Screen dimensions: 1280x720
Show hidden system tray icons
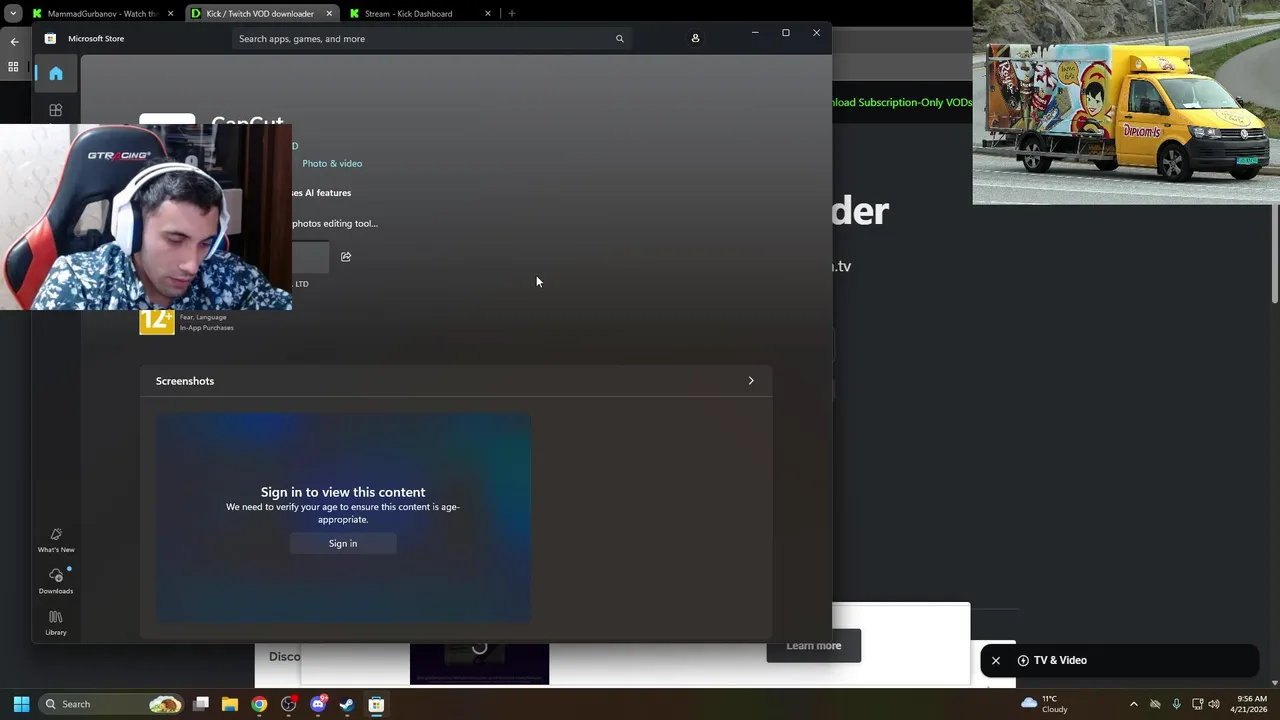pyautogui.click(x=1133, y=704)
